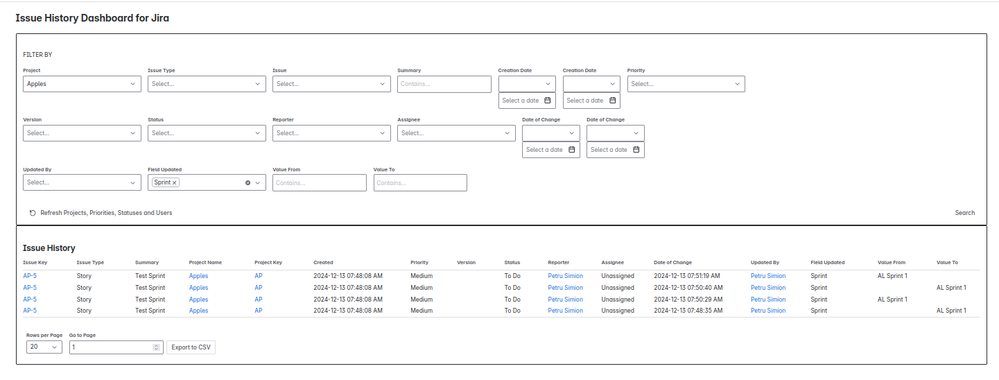Expand the Status filter dropdown
This screenshot has width=999, height=380.
click(x=206, y=133)
